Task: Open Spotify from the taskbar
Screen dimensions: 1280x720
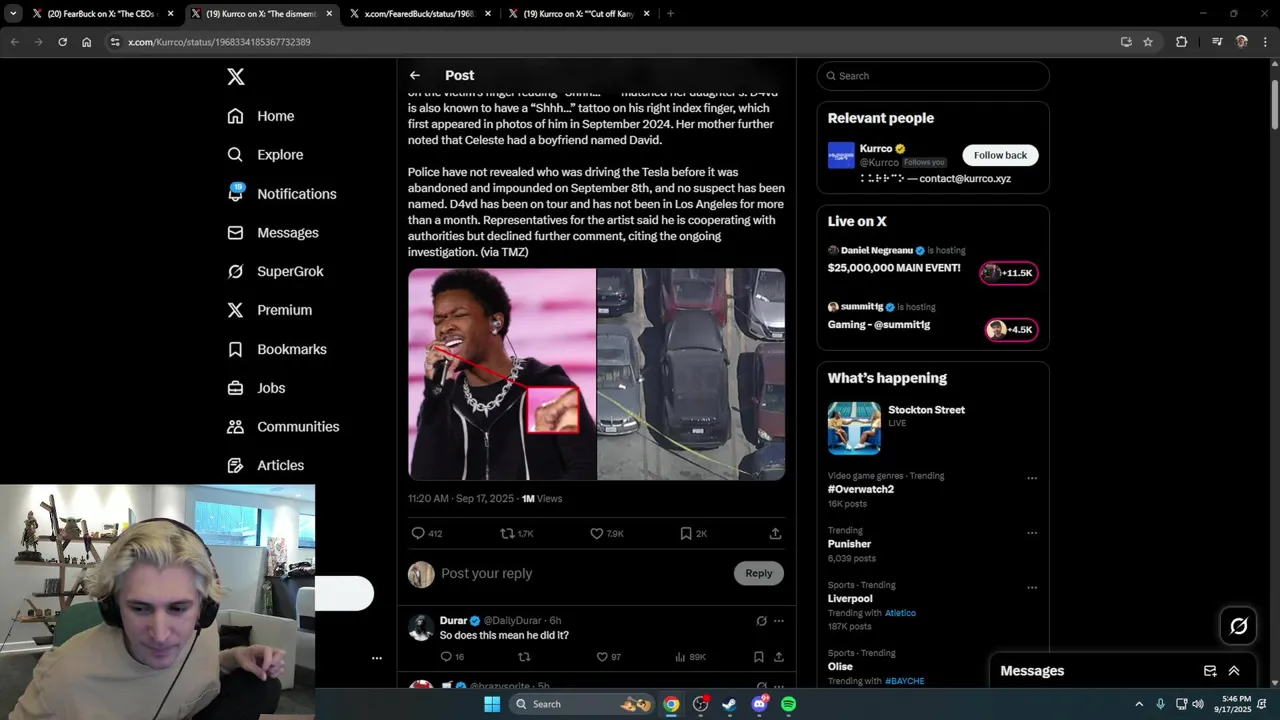Action: (789, 704)
